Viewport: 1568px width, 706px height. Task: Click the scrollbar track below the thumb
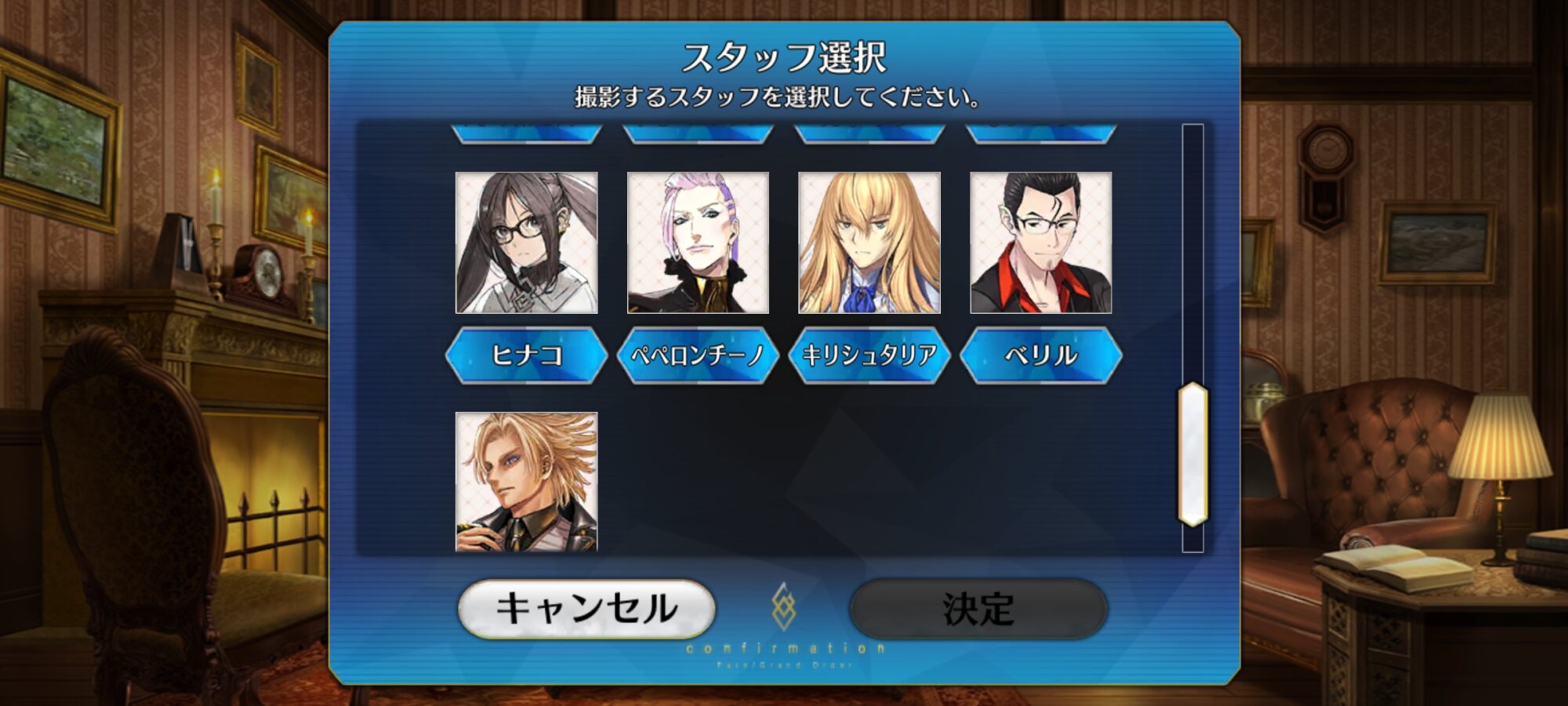click(x=1192, y=540)
